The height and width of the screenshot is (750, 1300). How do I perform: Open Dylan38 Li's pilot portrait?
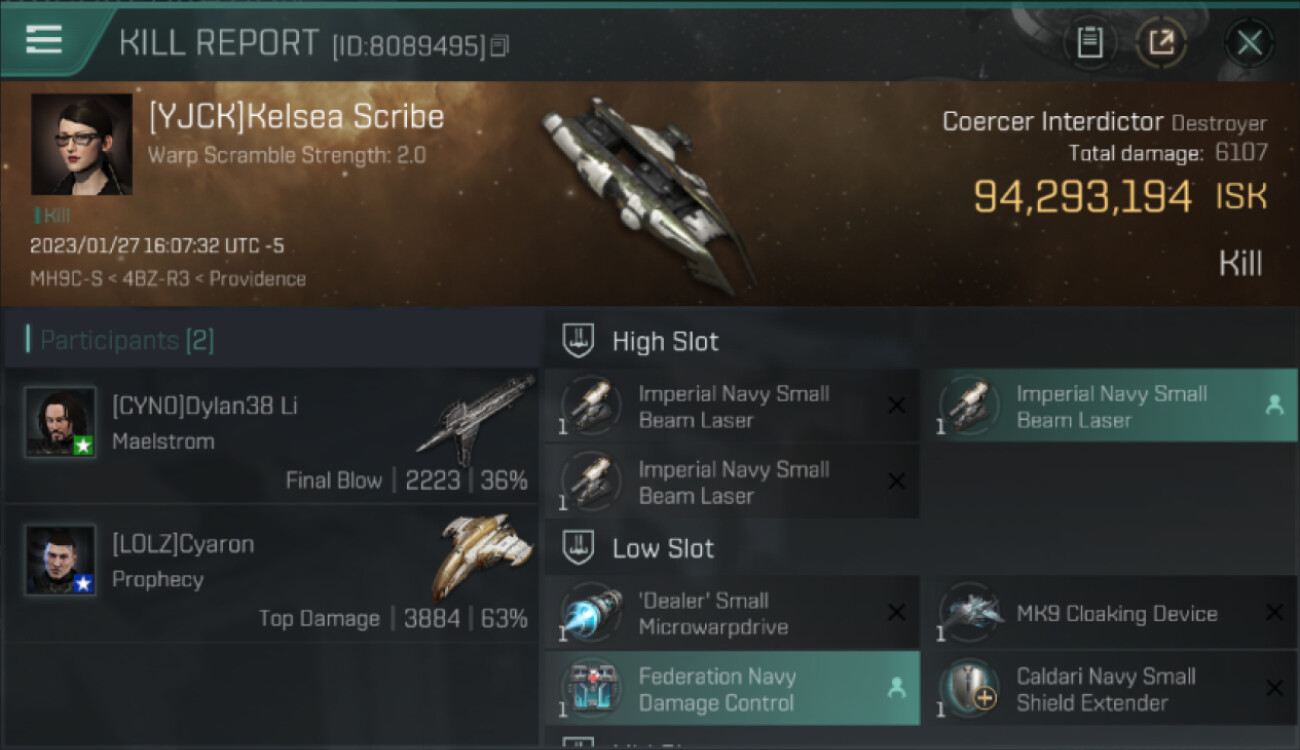(60, 422)
